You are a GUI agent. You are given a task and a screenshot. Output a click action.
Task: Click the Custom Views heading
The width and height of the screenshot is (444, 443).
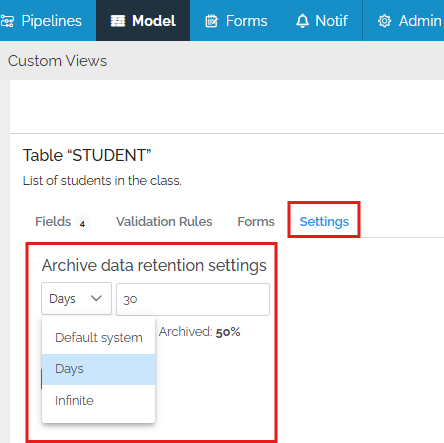point(57,61)
